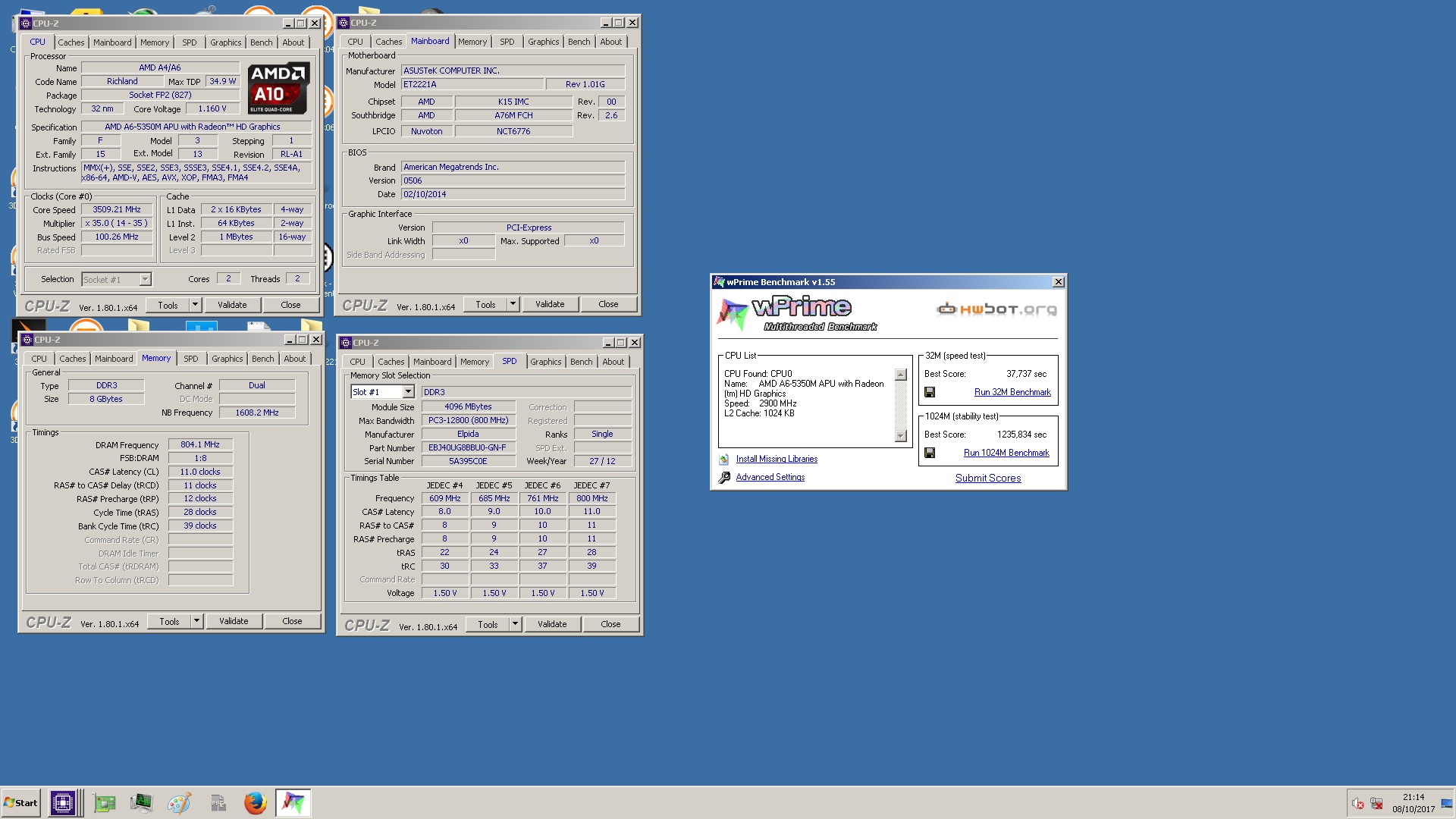
Task: Click the HWBOT.org logo in wPrime
Action: point(996,309)
